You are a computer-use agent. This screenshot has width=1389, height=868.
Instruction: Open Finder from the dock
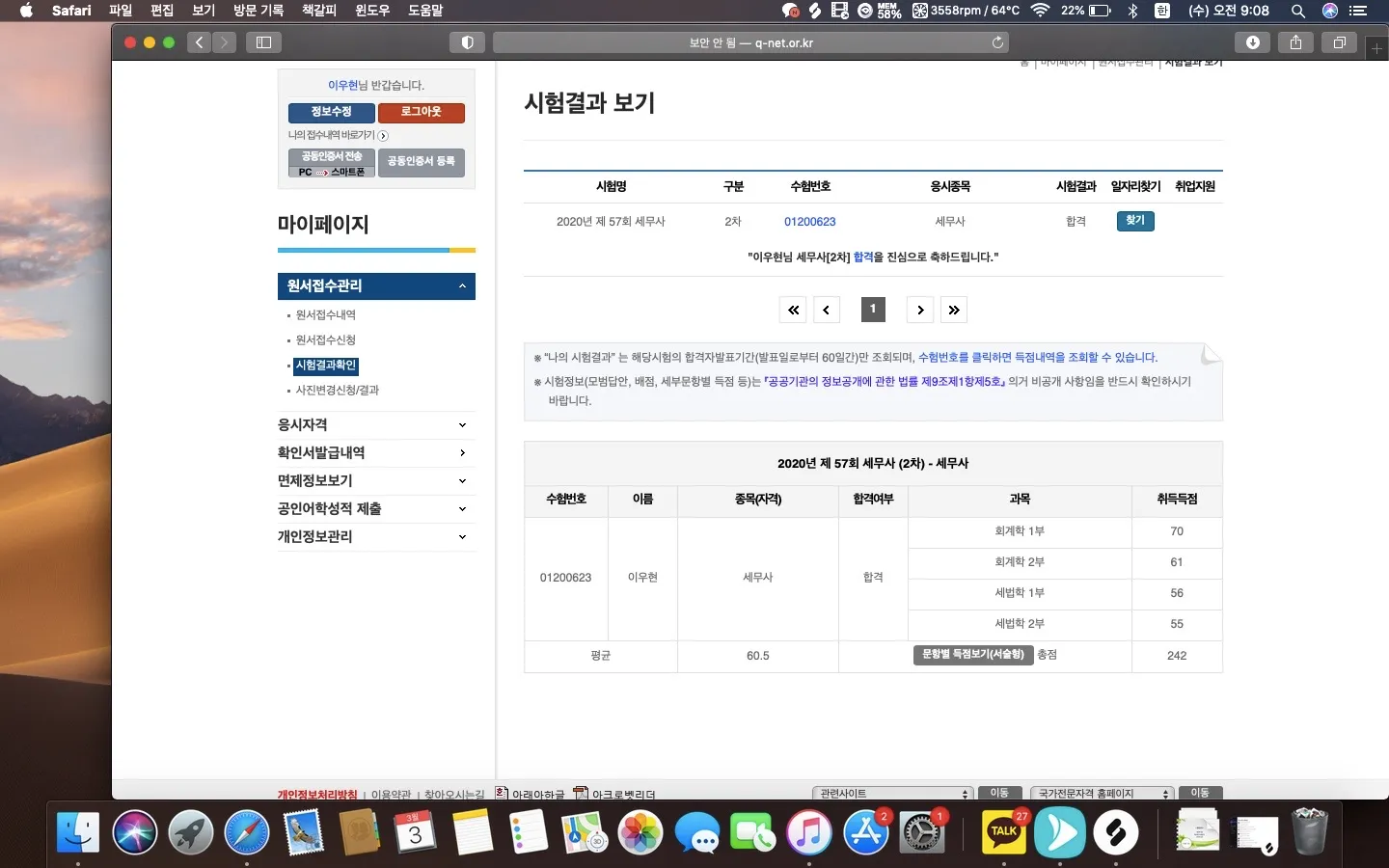pyautogui.click(x=78, y=832)
